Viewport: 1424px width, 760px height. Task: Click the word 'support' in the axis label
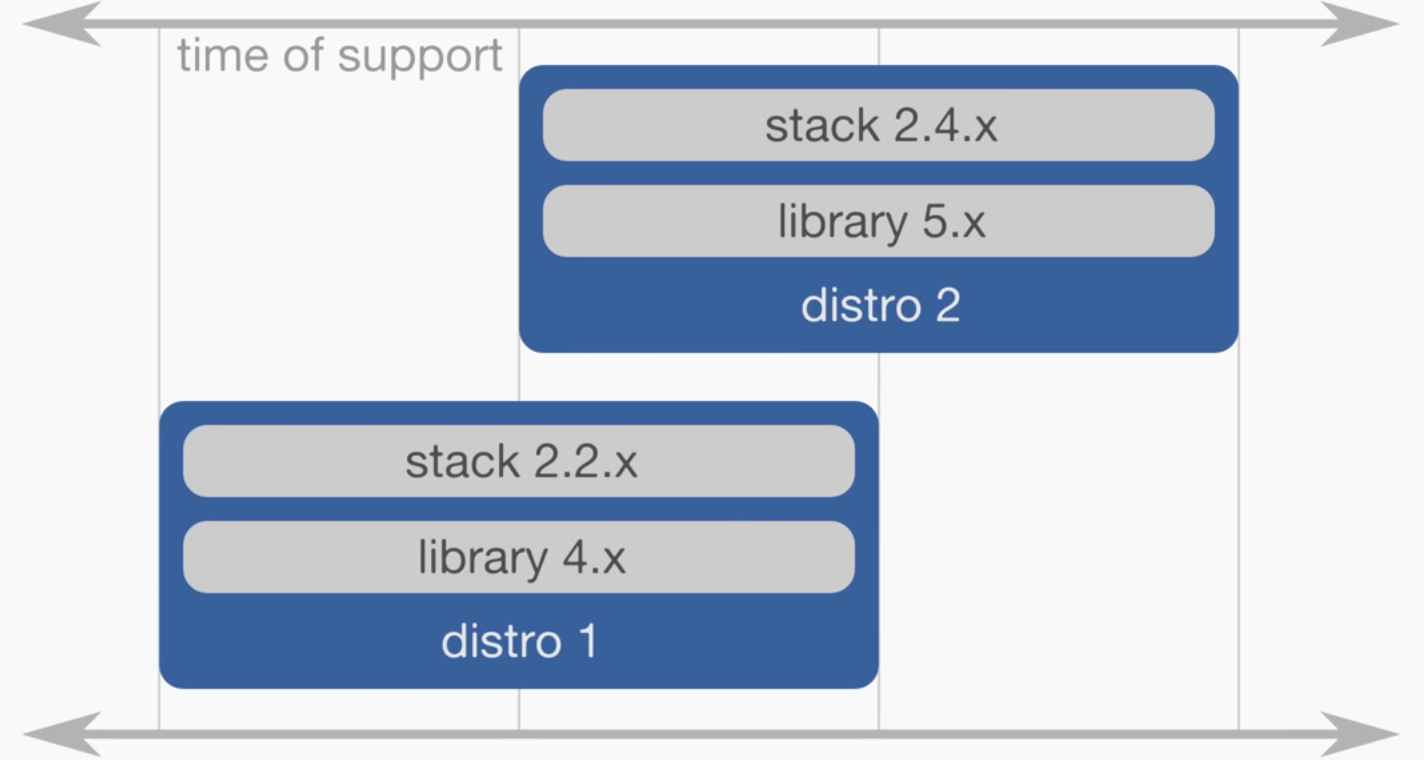420,56
